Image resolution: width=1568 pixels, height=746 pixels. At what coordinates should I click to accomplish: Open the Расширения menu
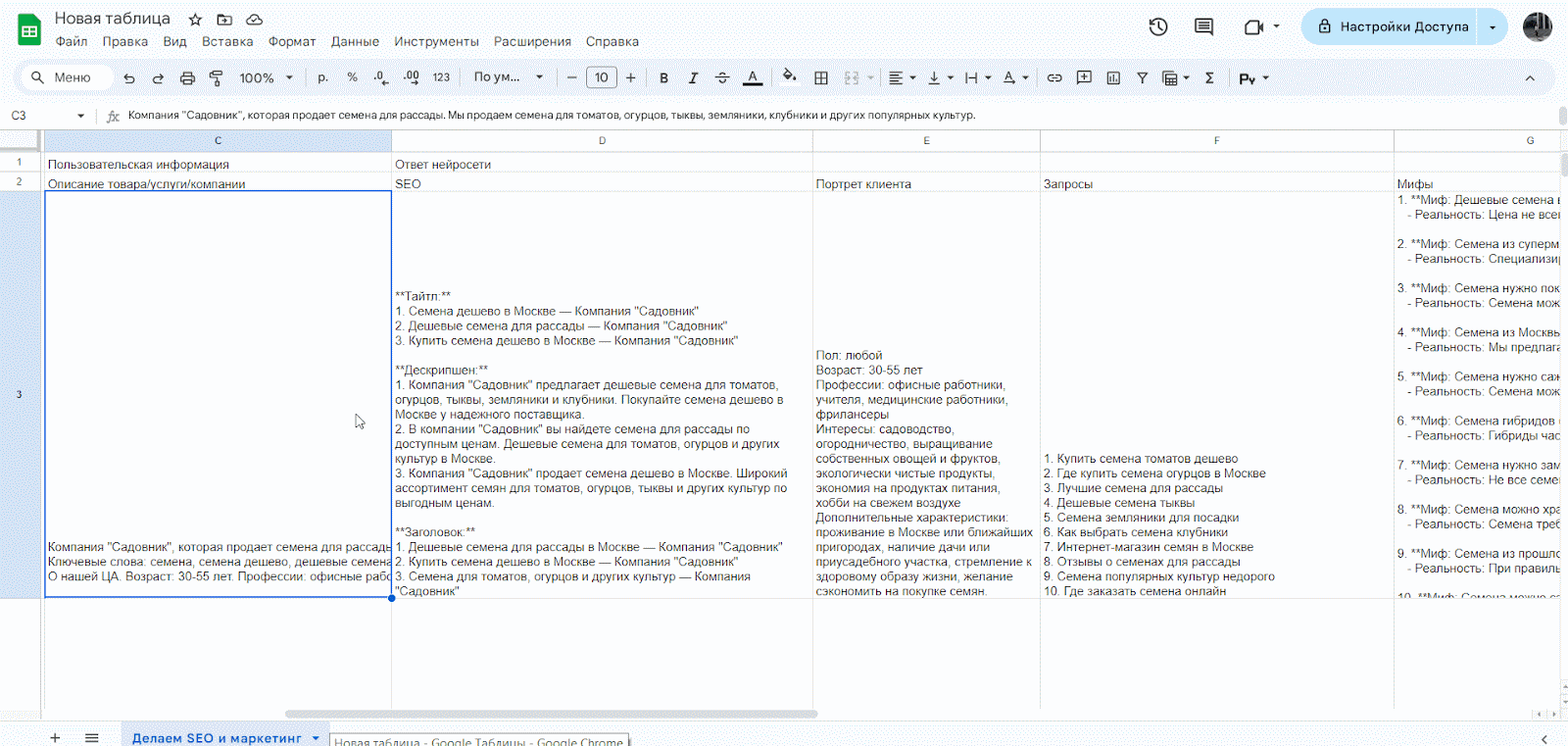532,42
